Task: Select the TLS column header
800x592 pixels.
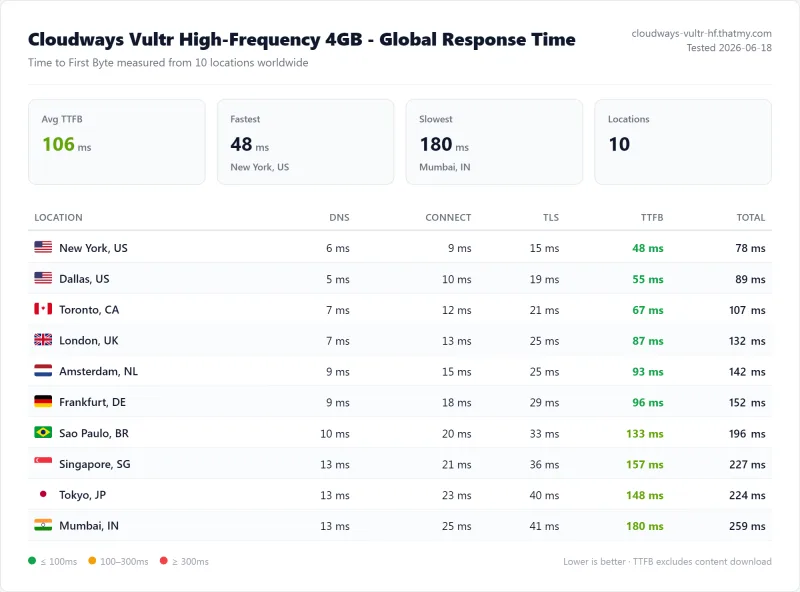Action: (x=551, y=217)
